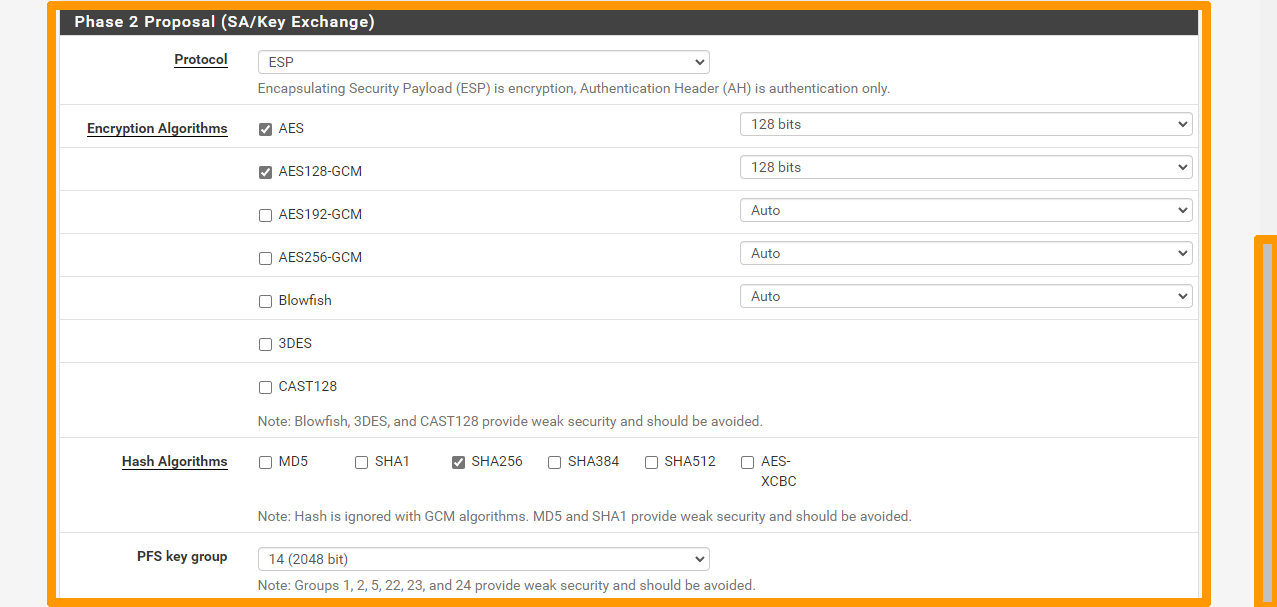Click the Hash Algorithms help link
This screenshot has height=607, width=1277.
point(175,461)
